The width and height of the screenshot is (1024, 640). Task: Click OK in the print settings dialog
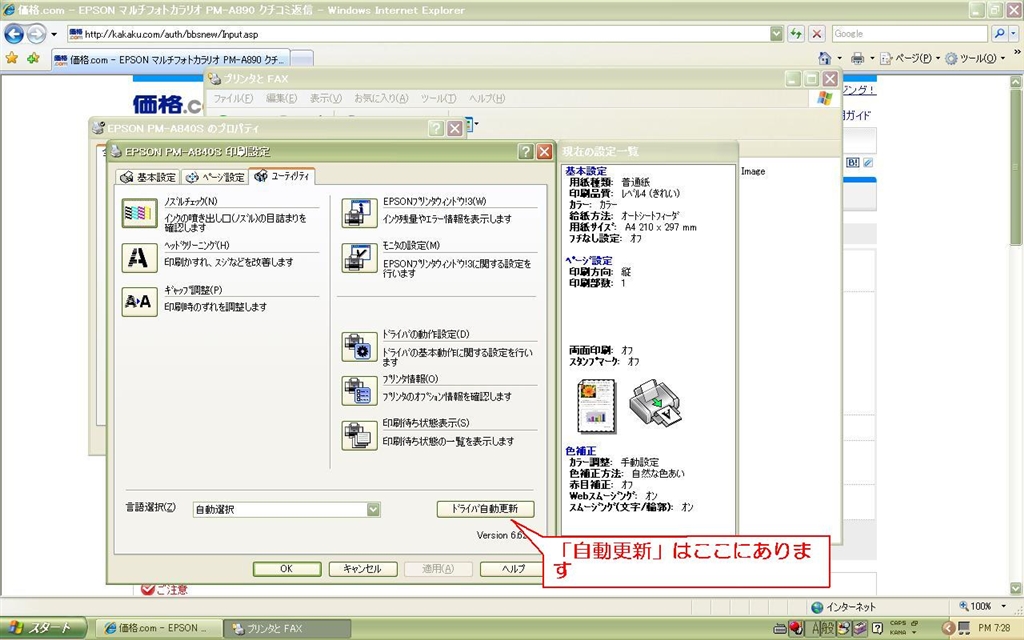[287, 569]
